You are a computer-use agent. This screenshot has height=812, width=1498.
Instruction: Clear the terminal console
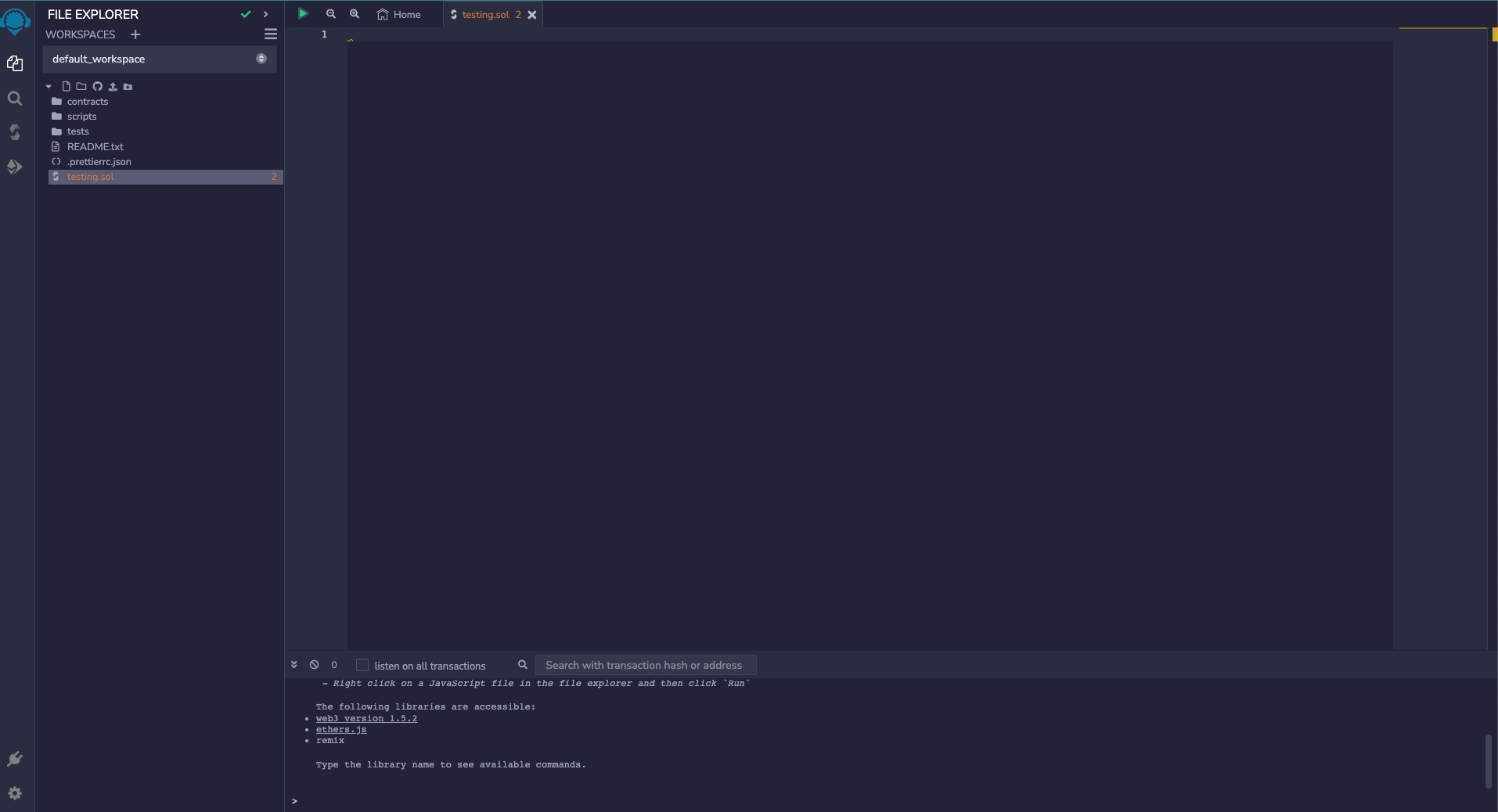coord(314,664)
